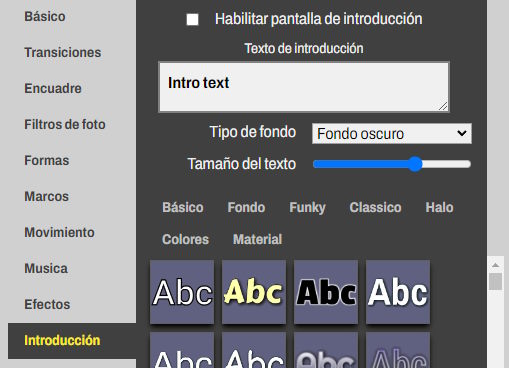Choose the Fondo text style tab

coord(246,207)
